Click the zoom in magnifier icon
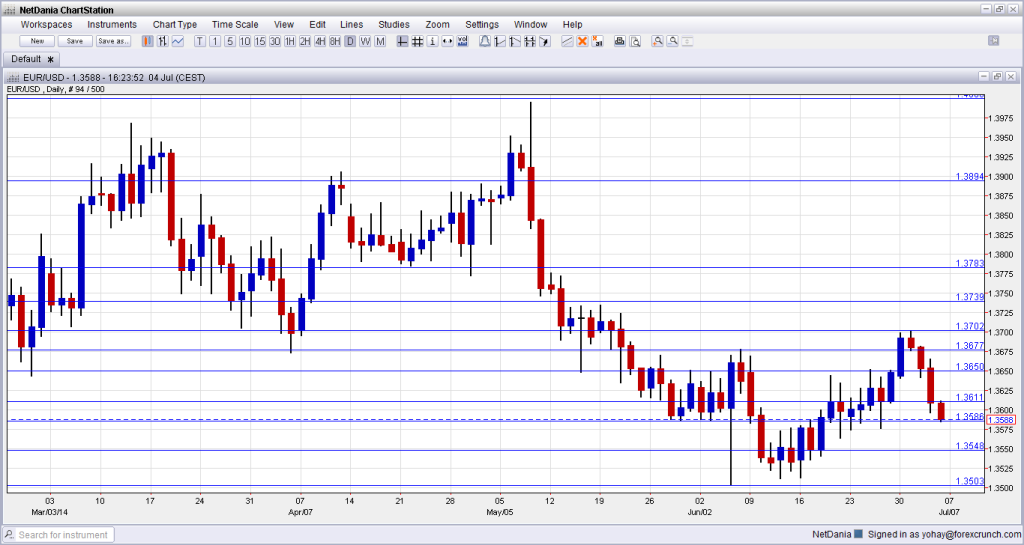The image size is (1024, 545). click(x=658, y=41)
